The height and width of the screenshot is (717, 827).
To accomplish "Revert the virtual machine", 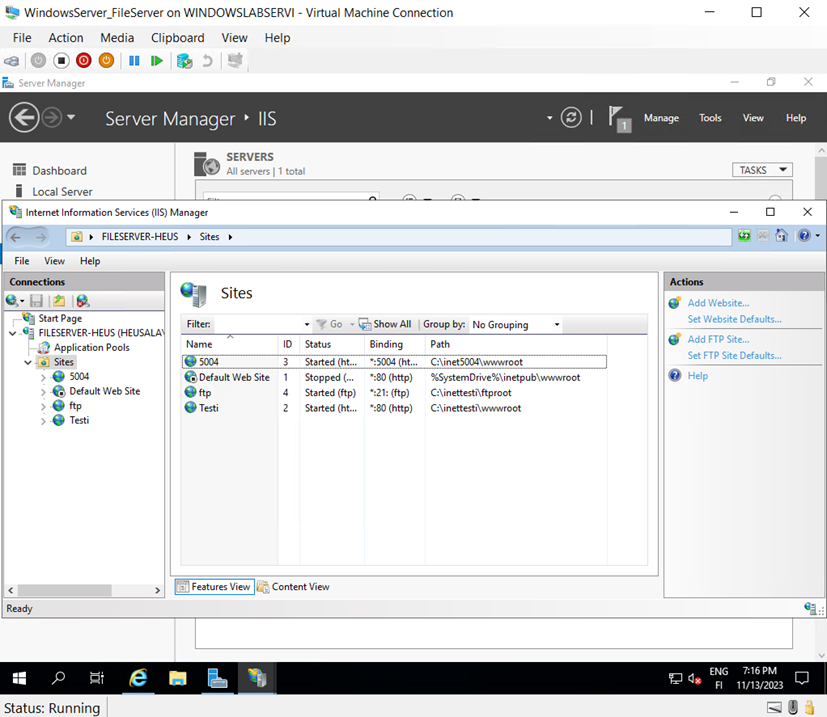I will coord(207,60).
